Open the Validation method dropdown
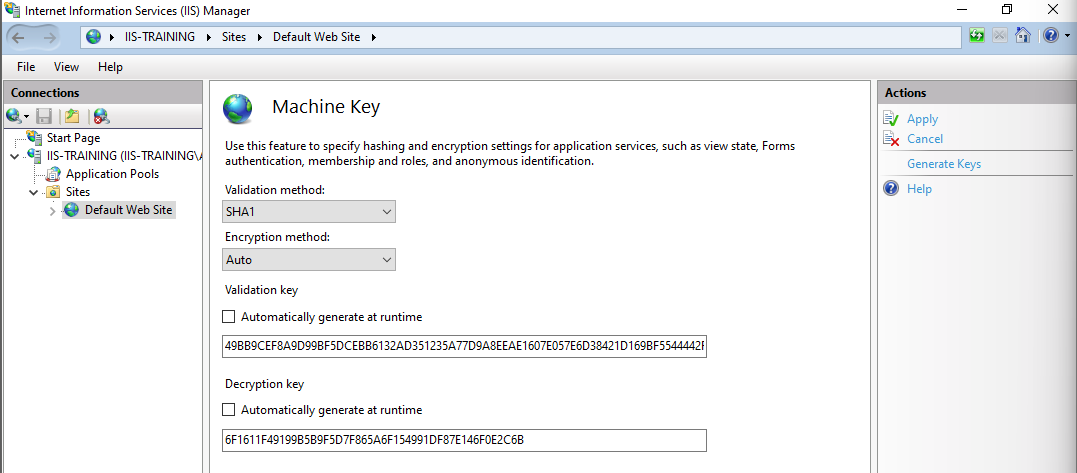The width and height of the screenshot is (1077, 473). [x=309, y=212]
